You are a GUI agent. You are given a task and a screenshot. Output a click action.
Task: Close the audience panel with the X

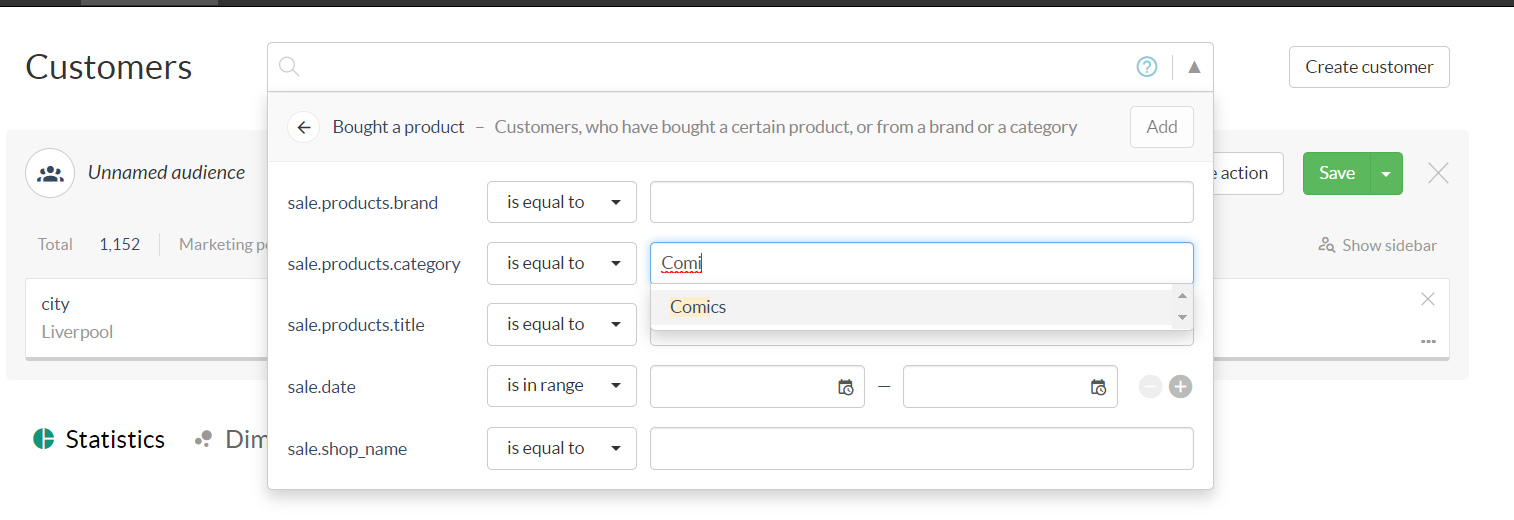1438,173
